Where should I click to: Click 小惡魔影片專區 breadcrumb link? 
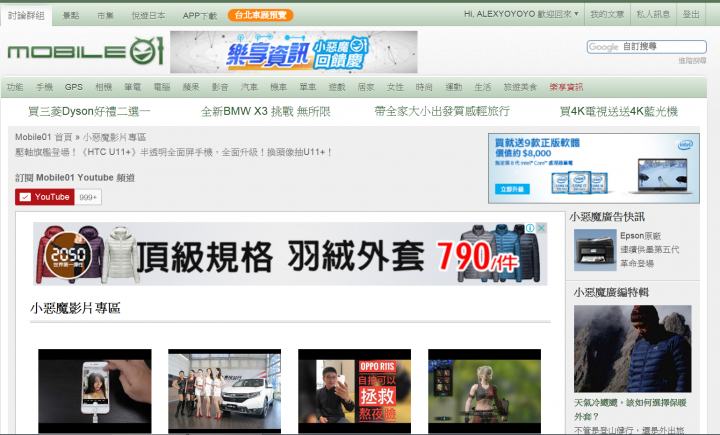click(x=114, y=137)
